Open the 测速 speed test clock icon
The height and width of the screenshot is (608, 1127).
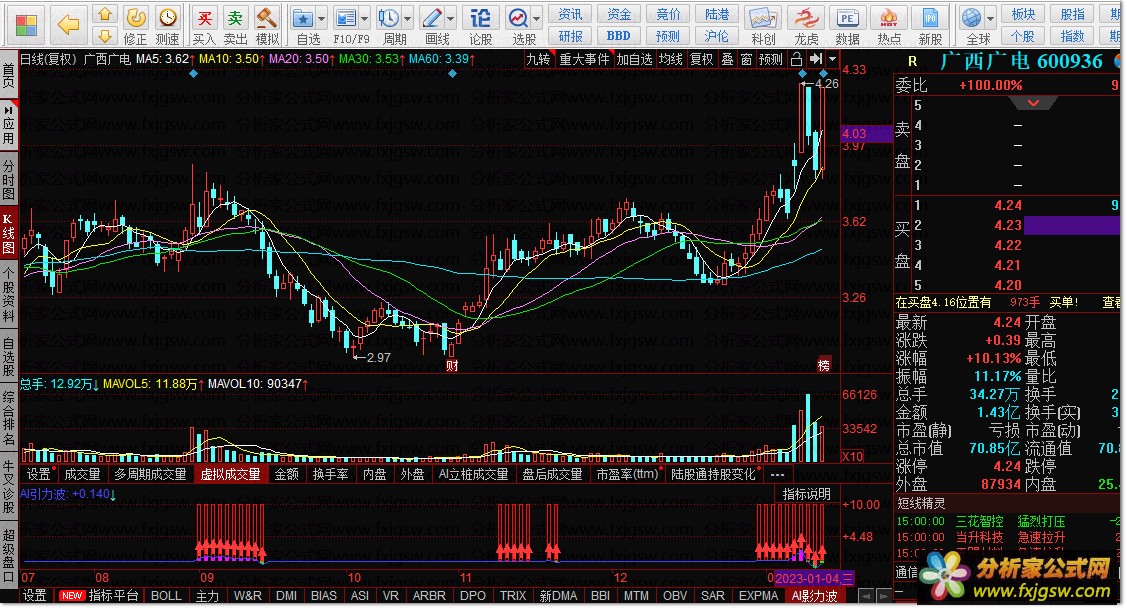[167, 18]
